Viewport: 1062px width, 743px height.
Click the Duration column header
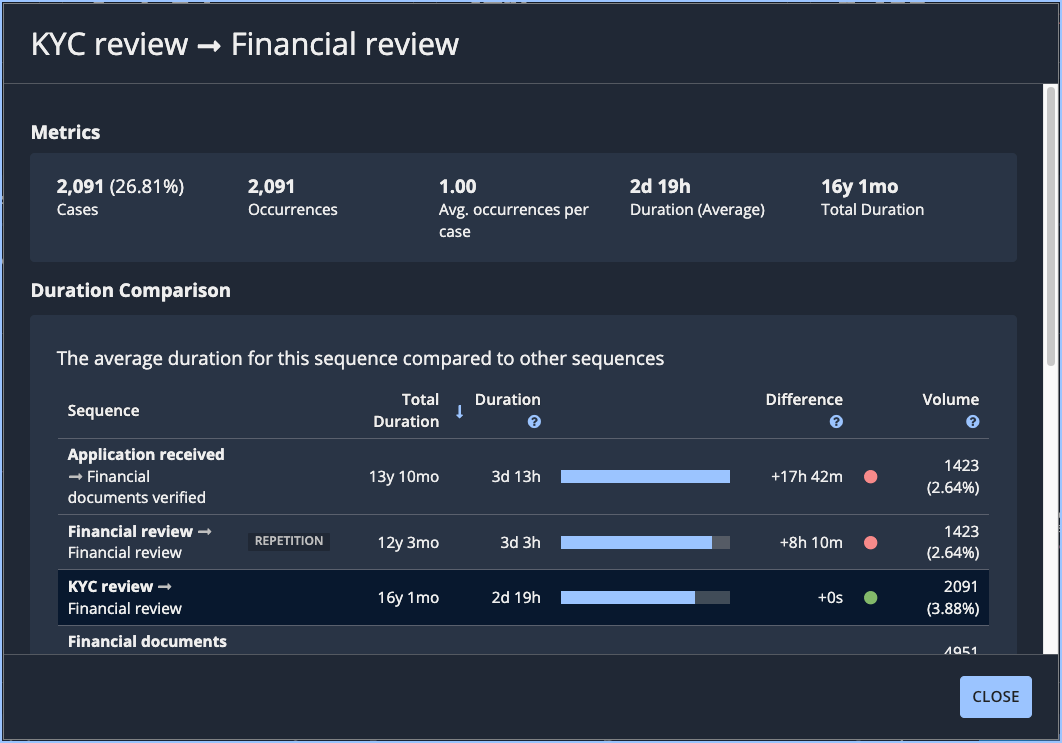(x=507, y=400)
